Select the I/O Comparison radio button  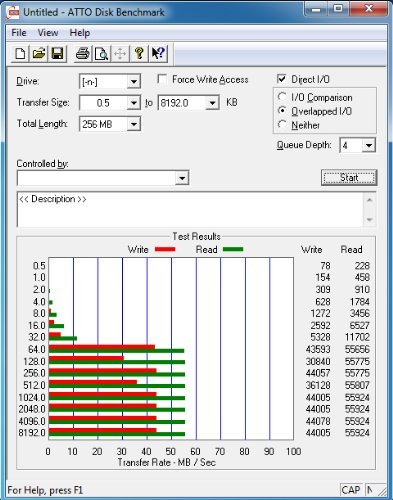pyautogui.click(x=282, y=97)
